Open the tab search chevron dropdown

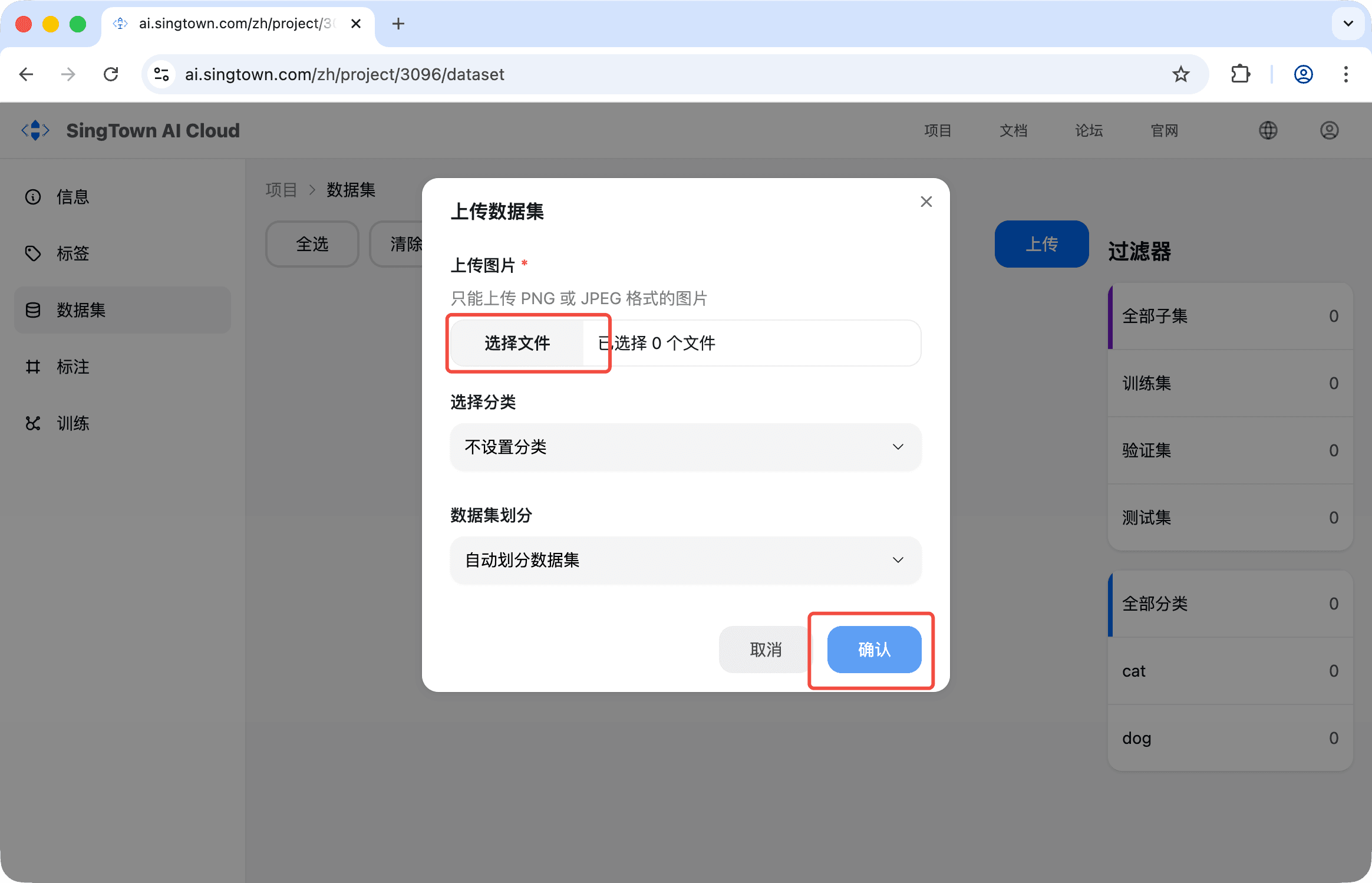[x=1348, y=24]
